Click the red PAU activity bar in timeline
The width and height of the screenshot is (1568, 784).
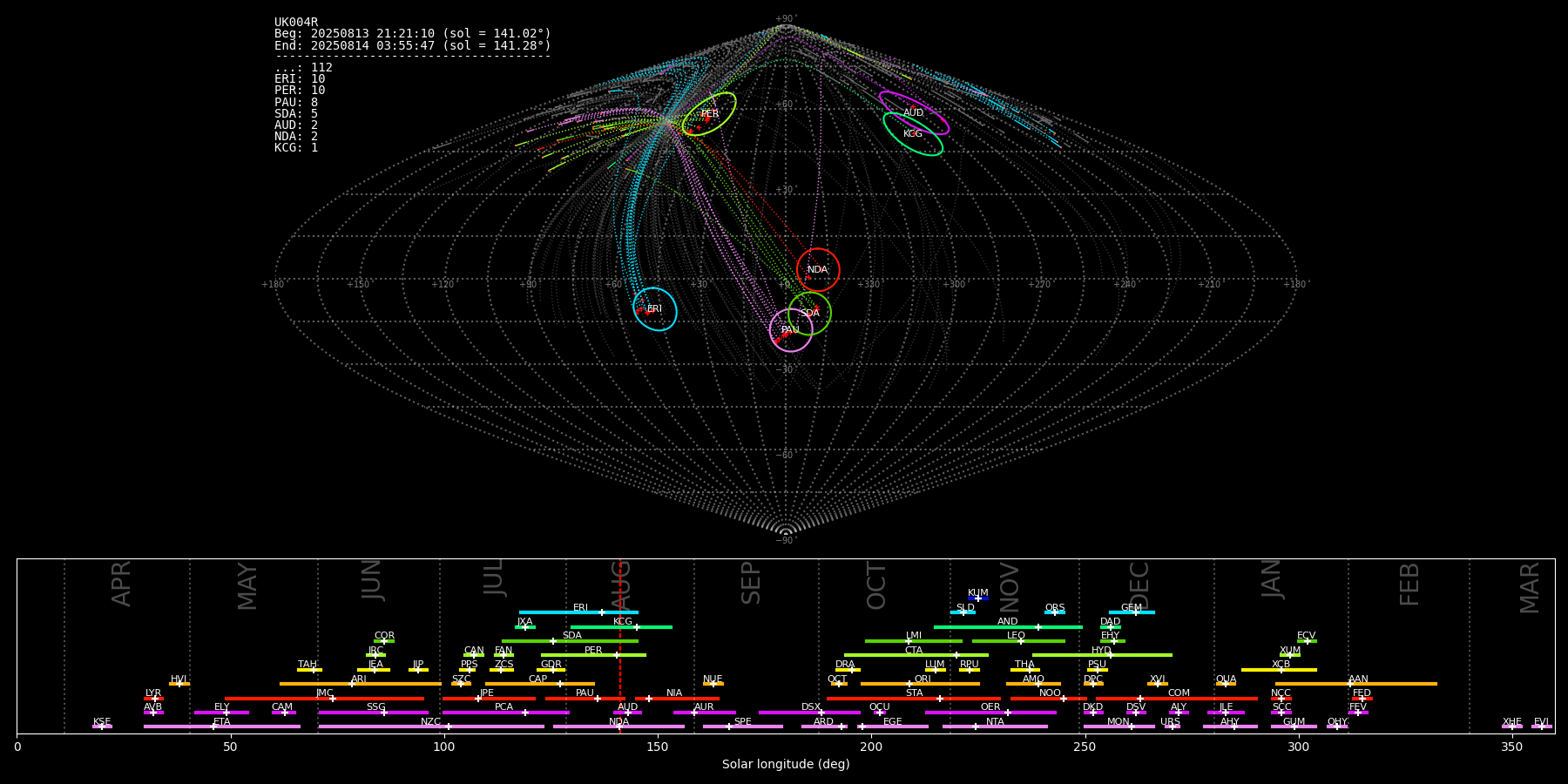pos(585,699)
